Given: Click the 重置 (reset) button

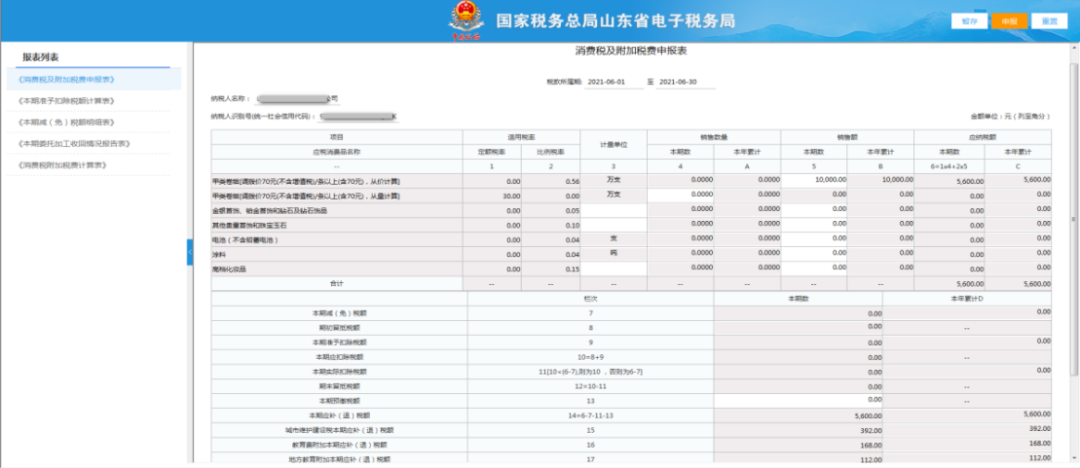Looking at the screenshot, I should 1050,21.
